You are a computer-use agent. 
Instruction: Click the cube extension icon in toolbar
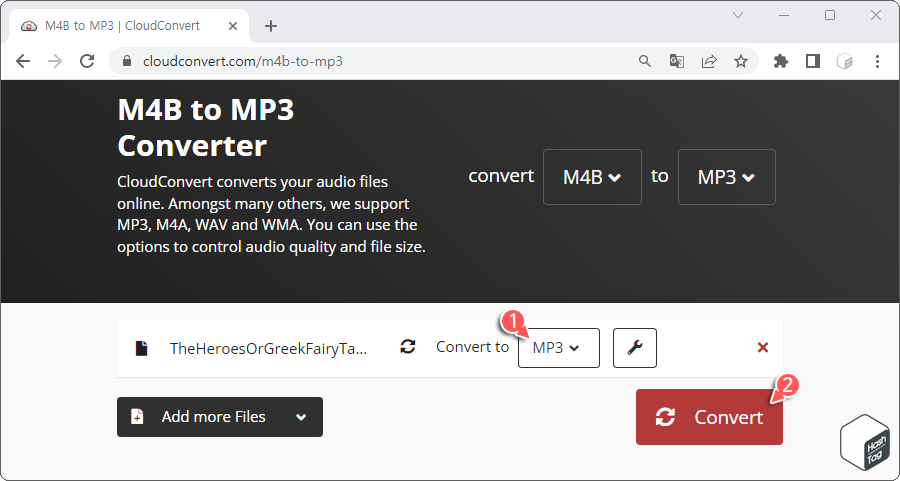tap(844, 61)
